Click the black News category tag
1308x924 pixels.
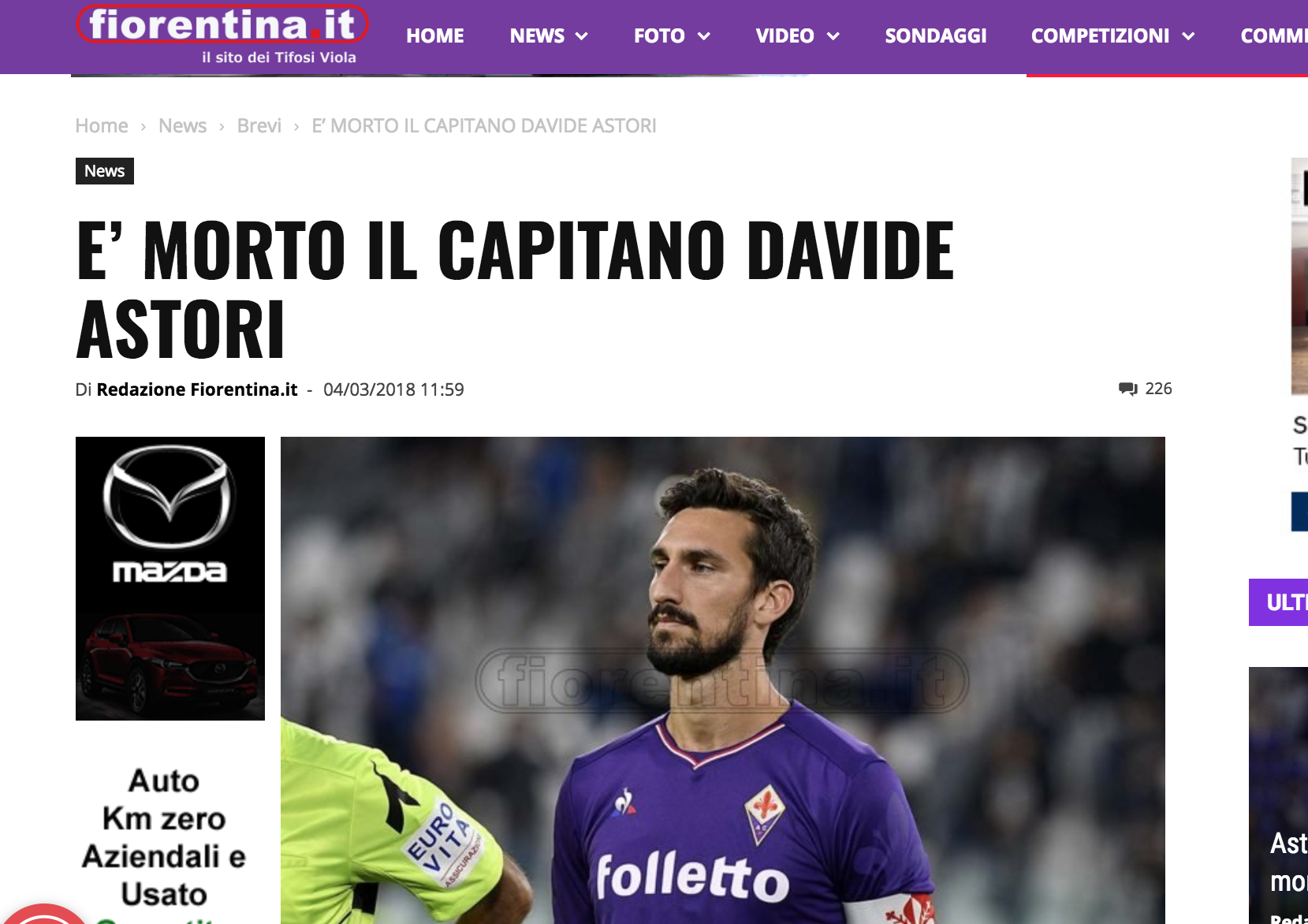click(105, 171)
